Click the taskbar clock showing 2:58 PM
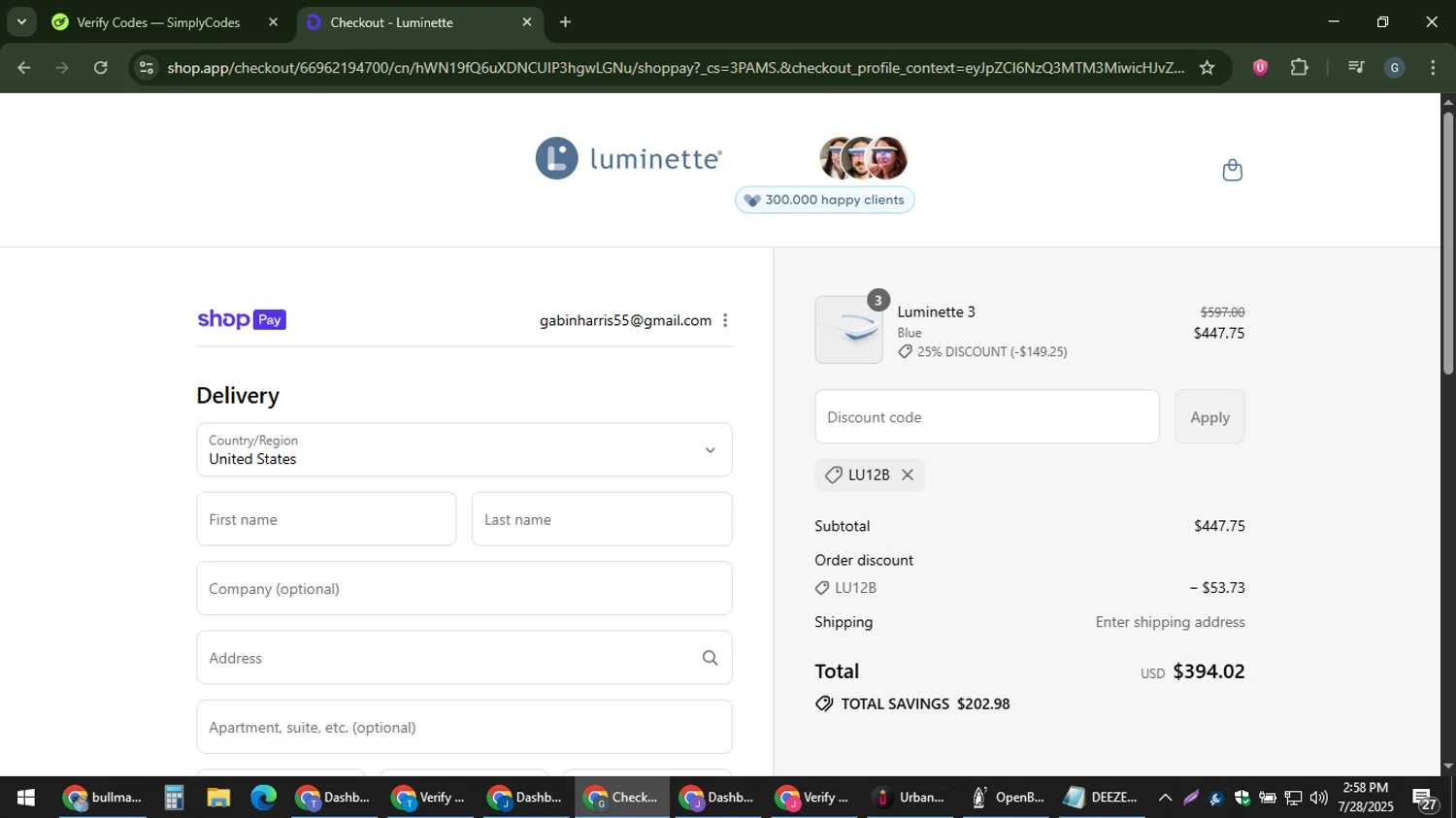Screen dimensions: 1456x818 tap(1365, 798)
